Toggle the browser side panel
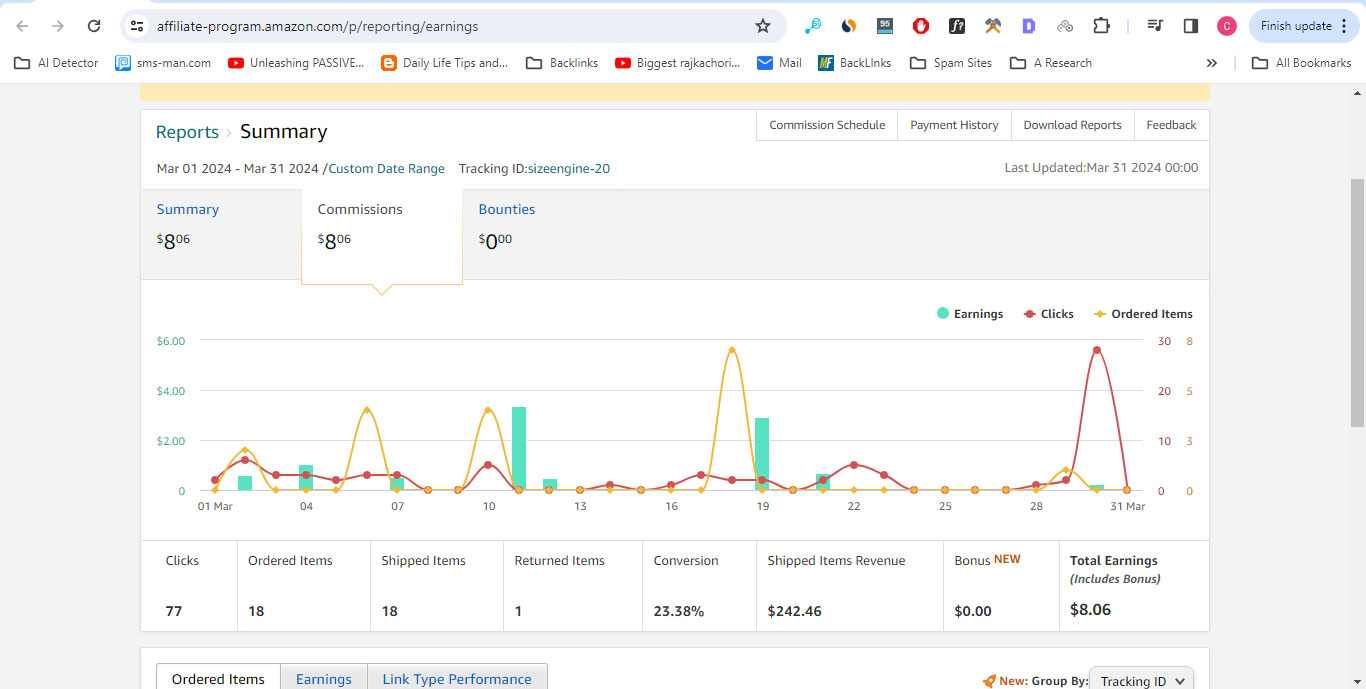This screenshot has height=689, width=1366. 1191,26
